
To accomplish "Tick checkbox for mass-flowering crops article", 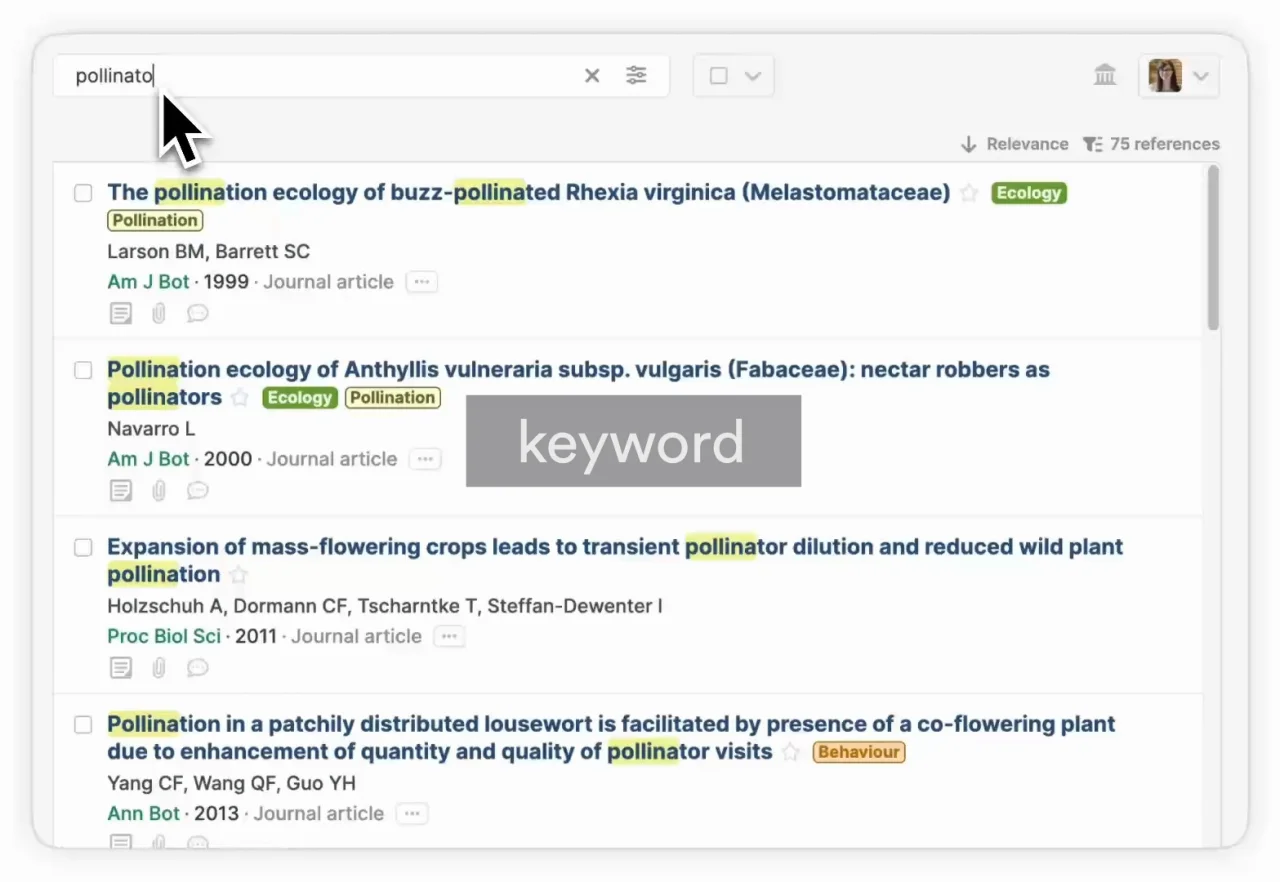I will click(x=84, y=547).
